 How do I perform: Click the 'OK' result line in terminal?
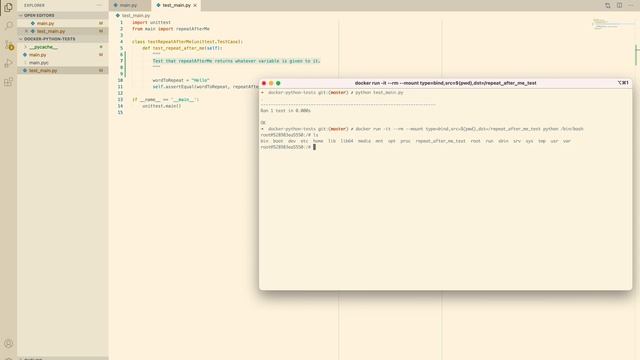263,122
